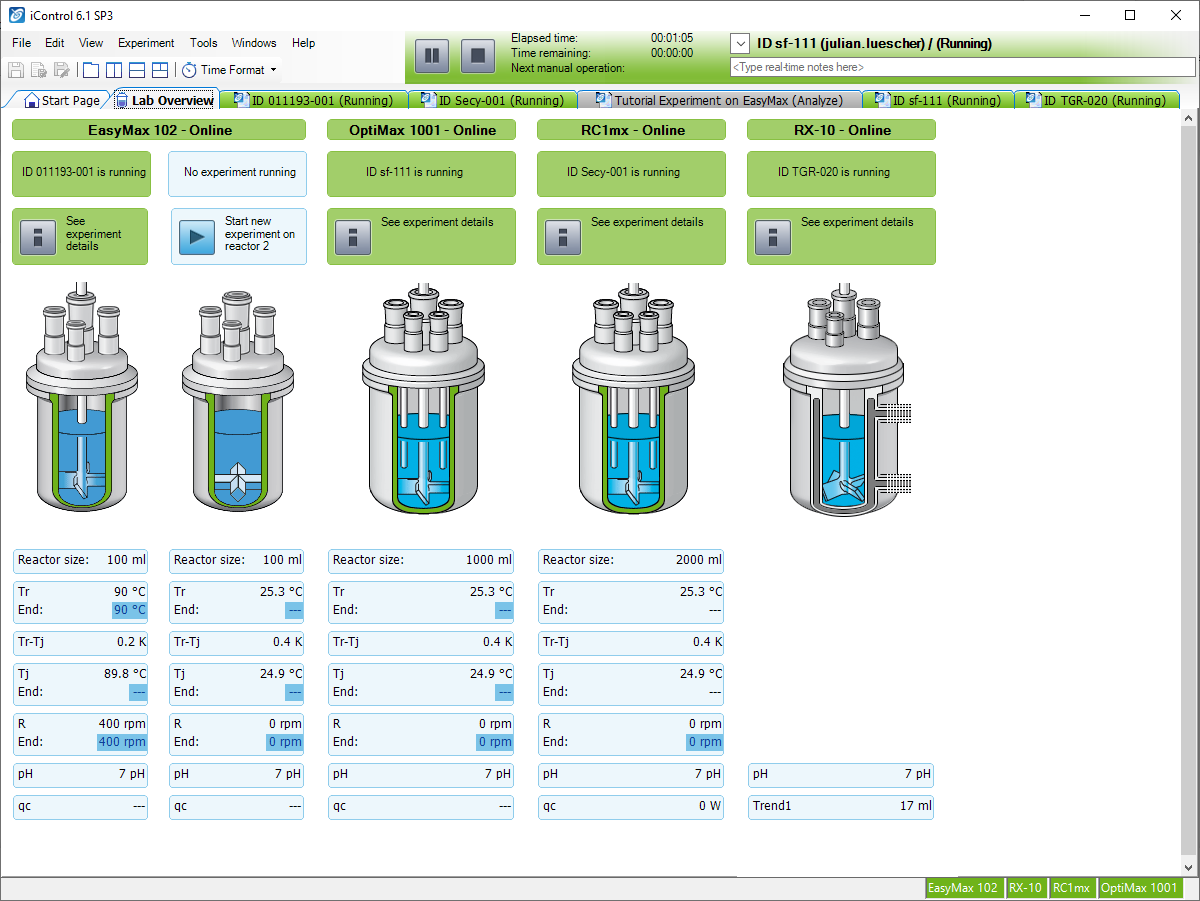The image size is (1200, 901).
Task: Open the View menu
Action: point(91,43)
